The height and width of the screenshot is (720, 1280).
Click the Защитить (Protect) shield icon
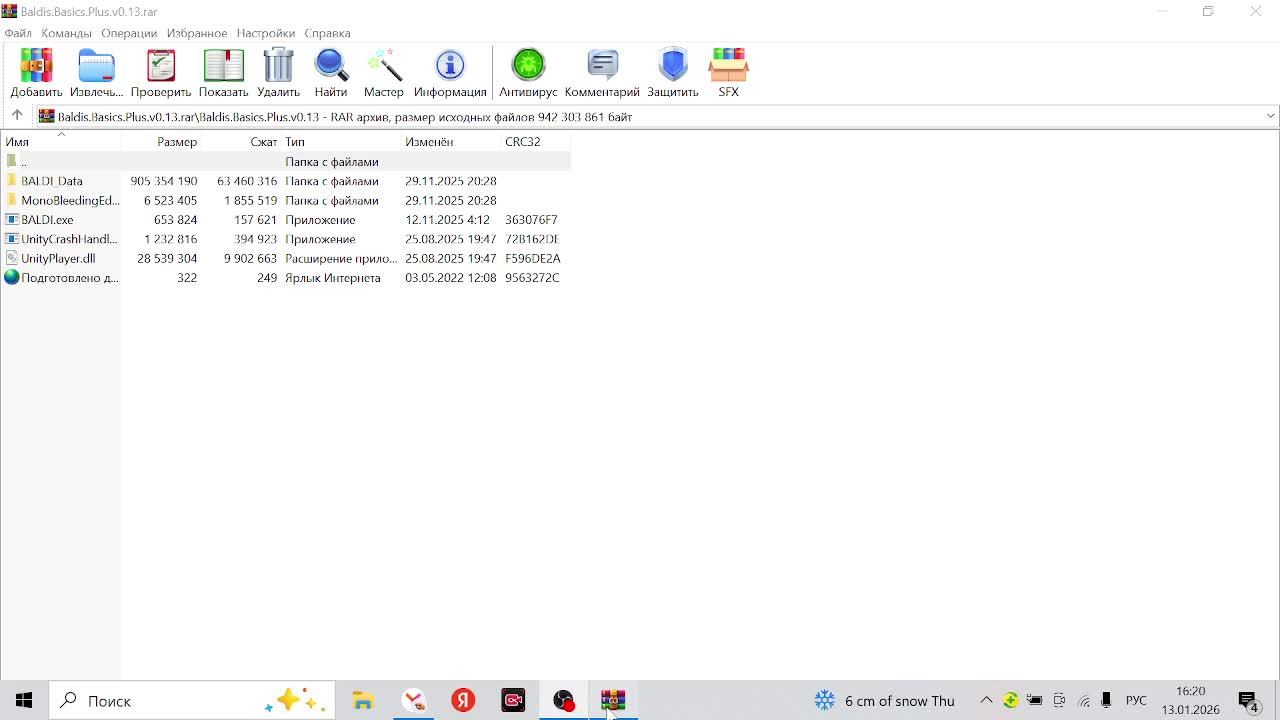click(673, 73)
